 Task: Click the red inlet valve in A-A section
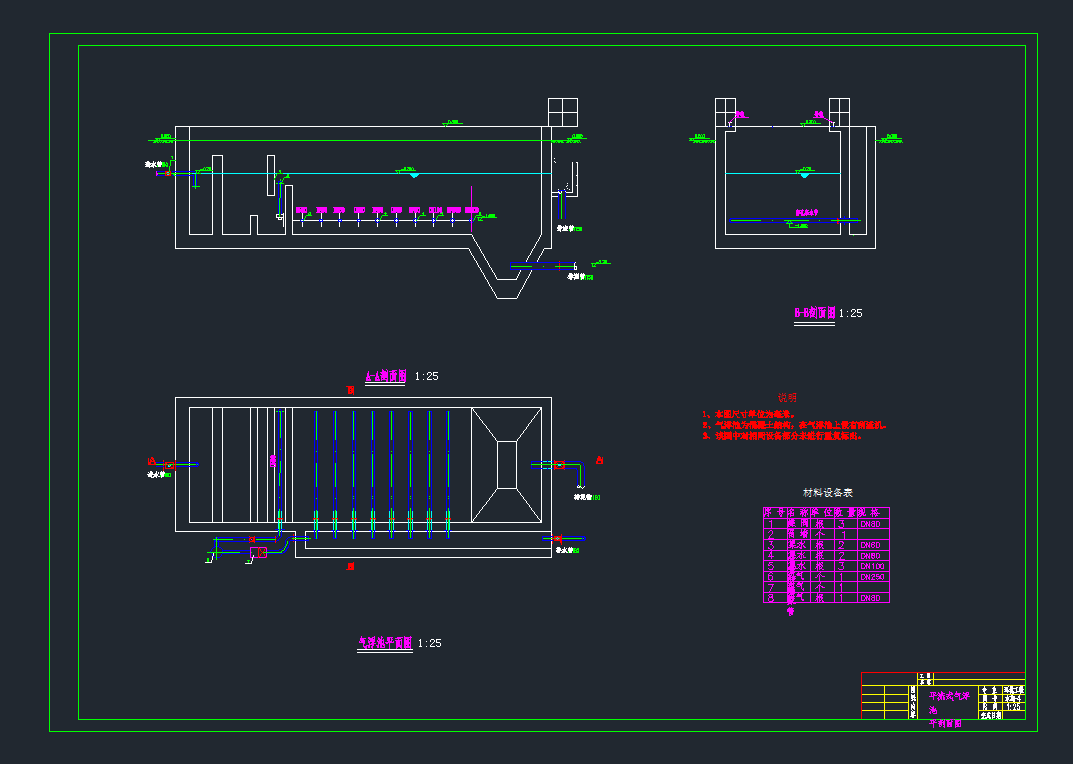pyautogui.click(x=168, y=173)
